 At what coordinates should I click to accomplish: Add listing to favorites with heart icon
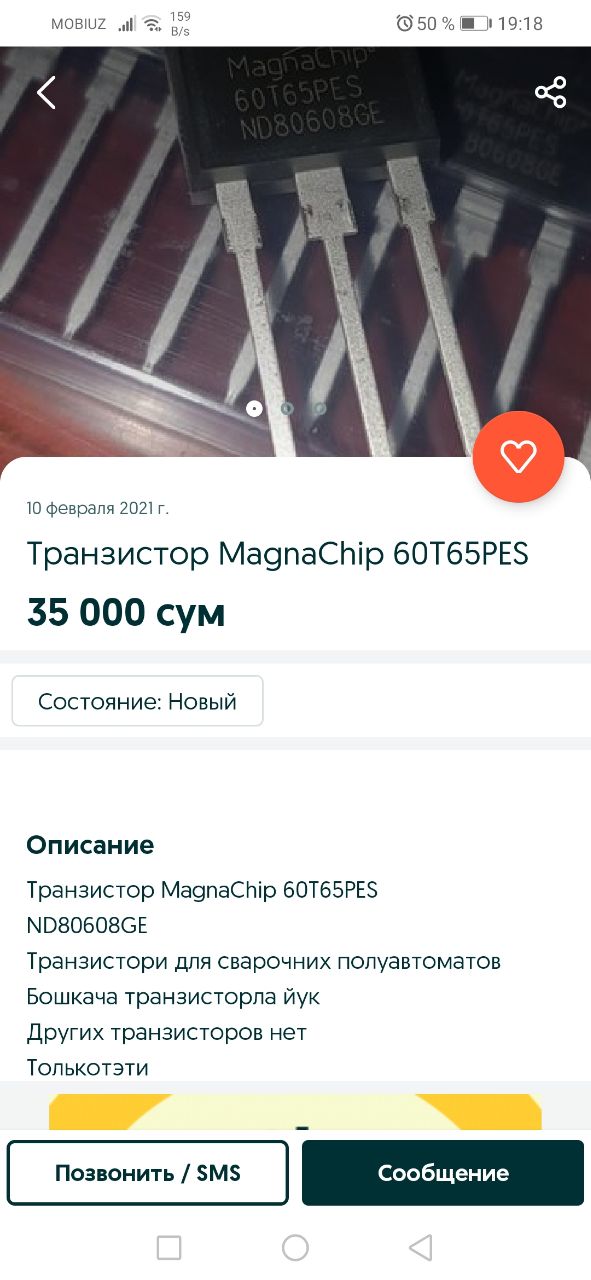[518, 457]
